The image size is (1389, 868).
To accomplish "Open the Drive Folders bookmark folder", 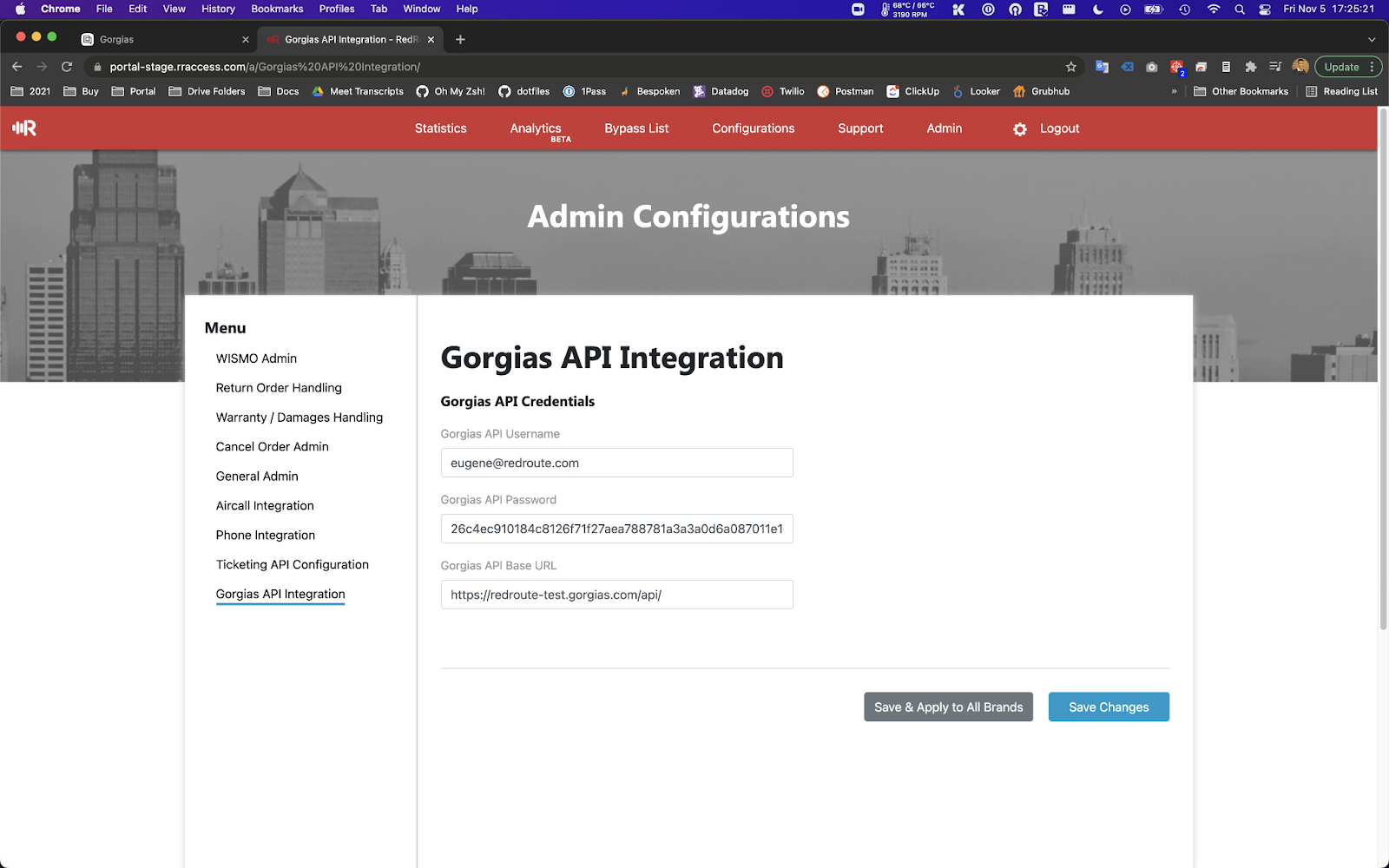I will (x=207, y=91).
